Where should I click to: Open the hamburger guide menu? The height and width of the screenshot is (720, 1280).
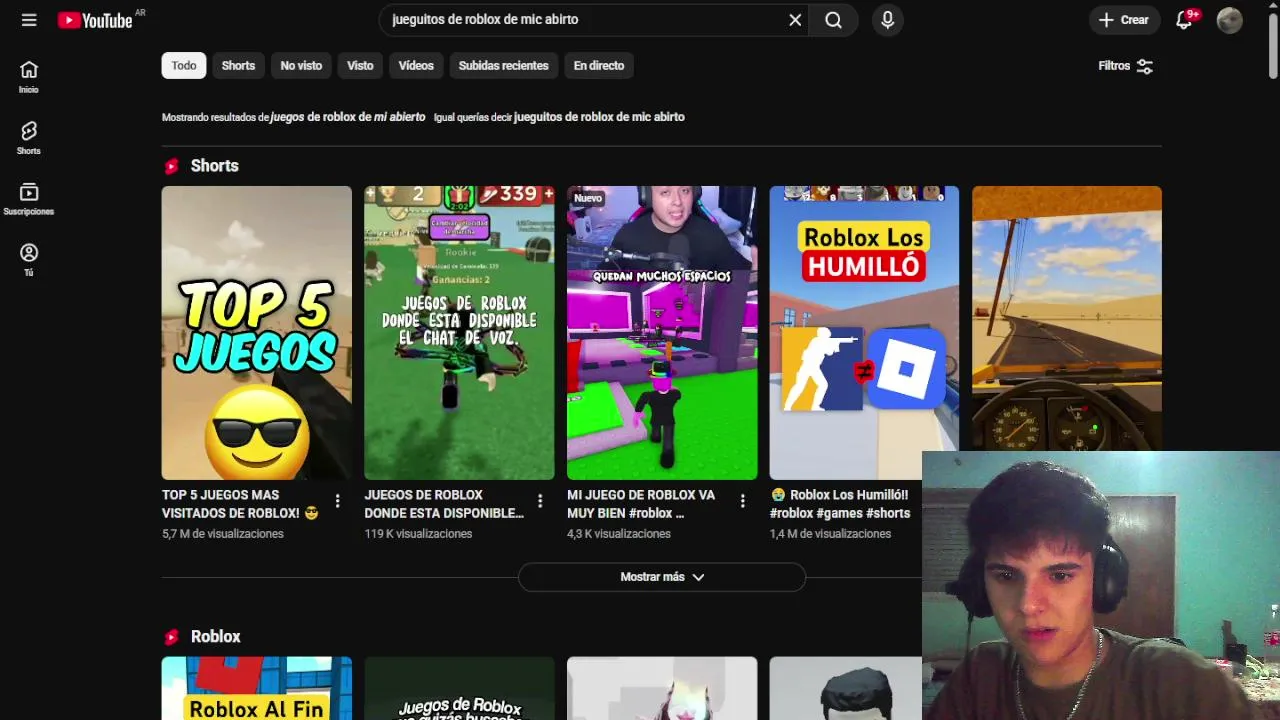click(x=29, y=20)
